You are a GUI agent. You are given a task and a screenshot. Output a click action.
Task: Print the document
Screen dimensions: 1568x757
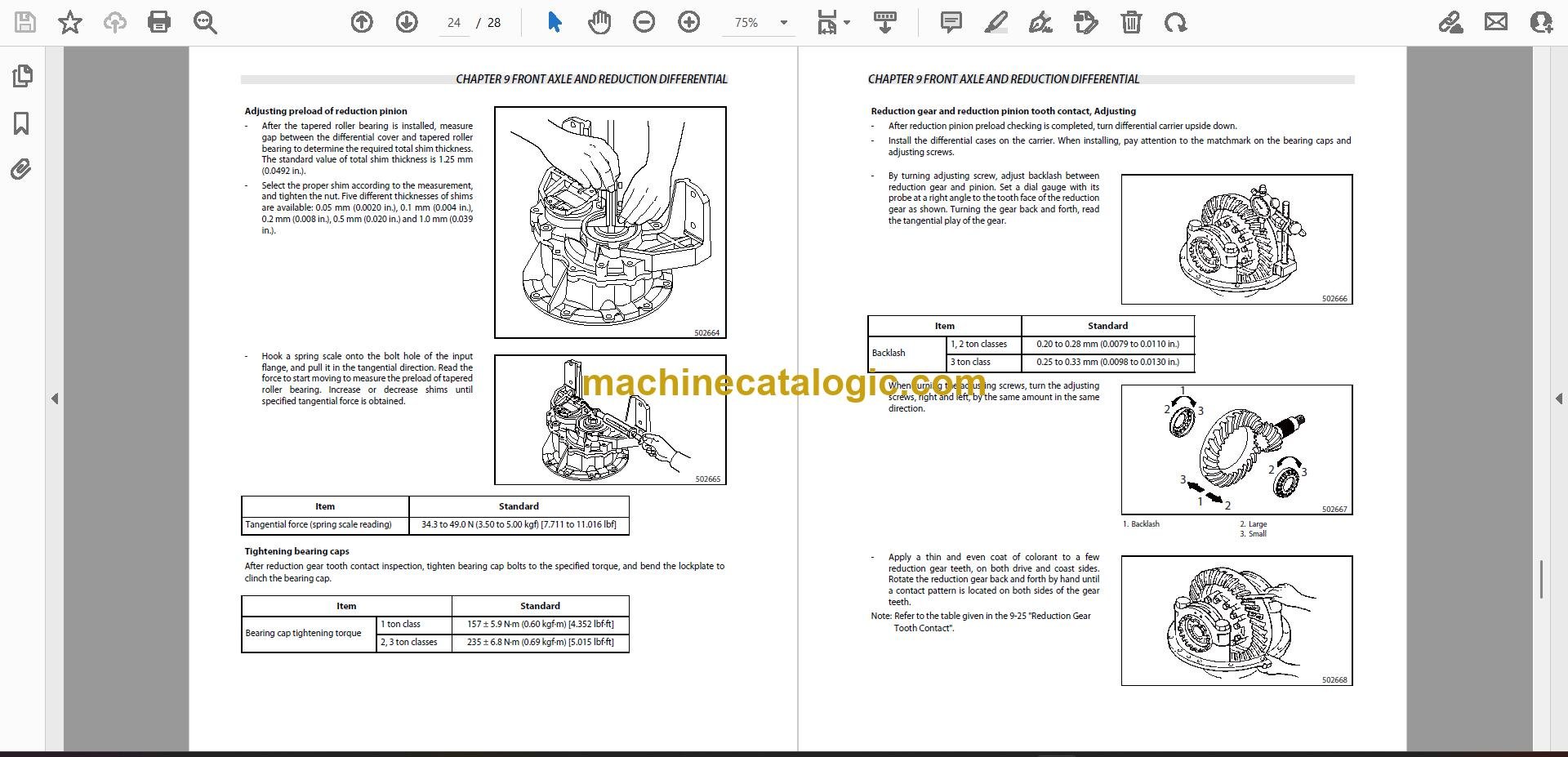tap(159, 22)
